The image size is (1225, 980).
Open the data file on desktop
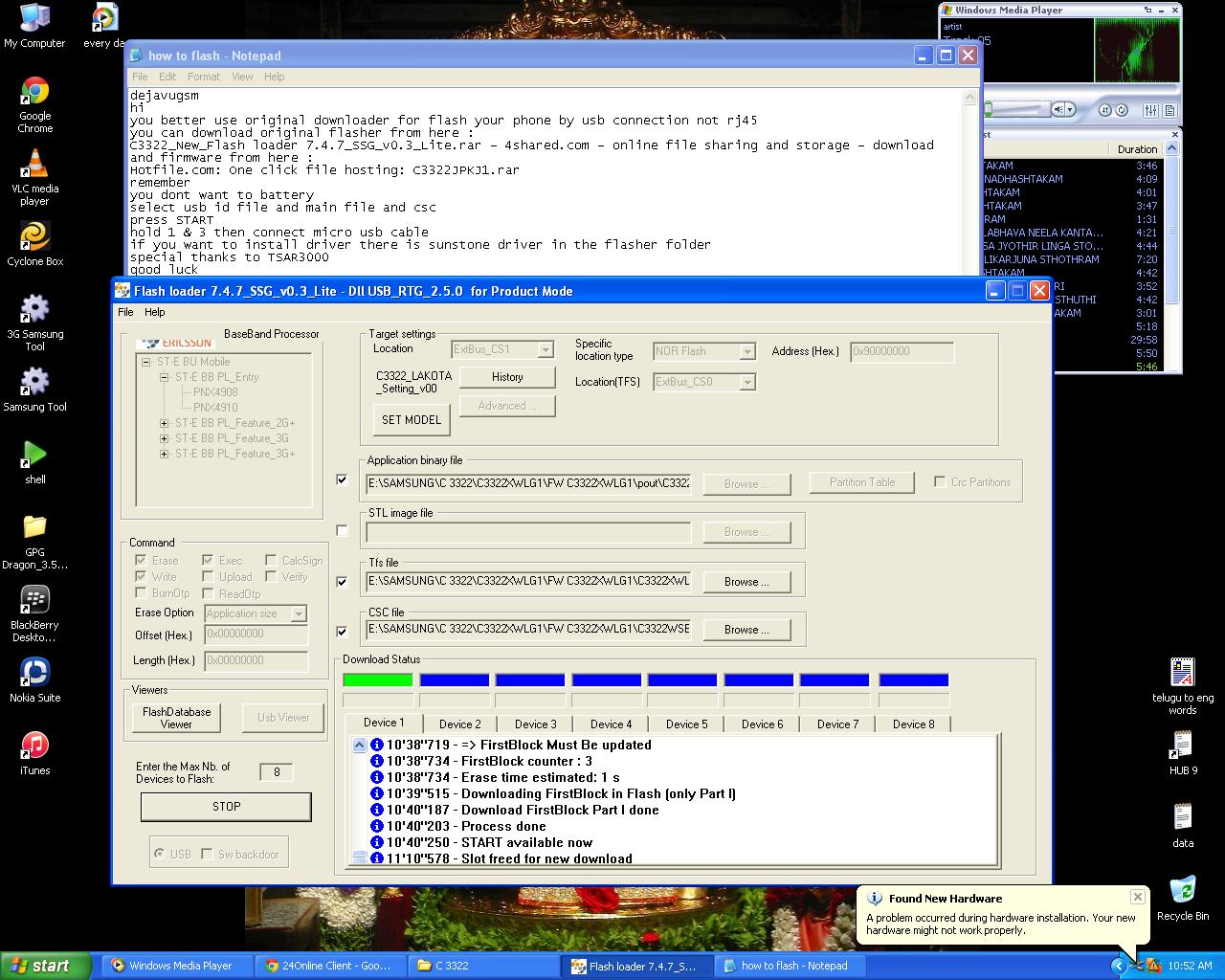click(1183, 826)
